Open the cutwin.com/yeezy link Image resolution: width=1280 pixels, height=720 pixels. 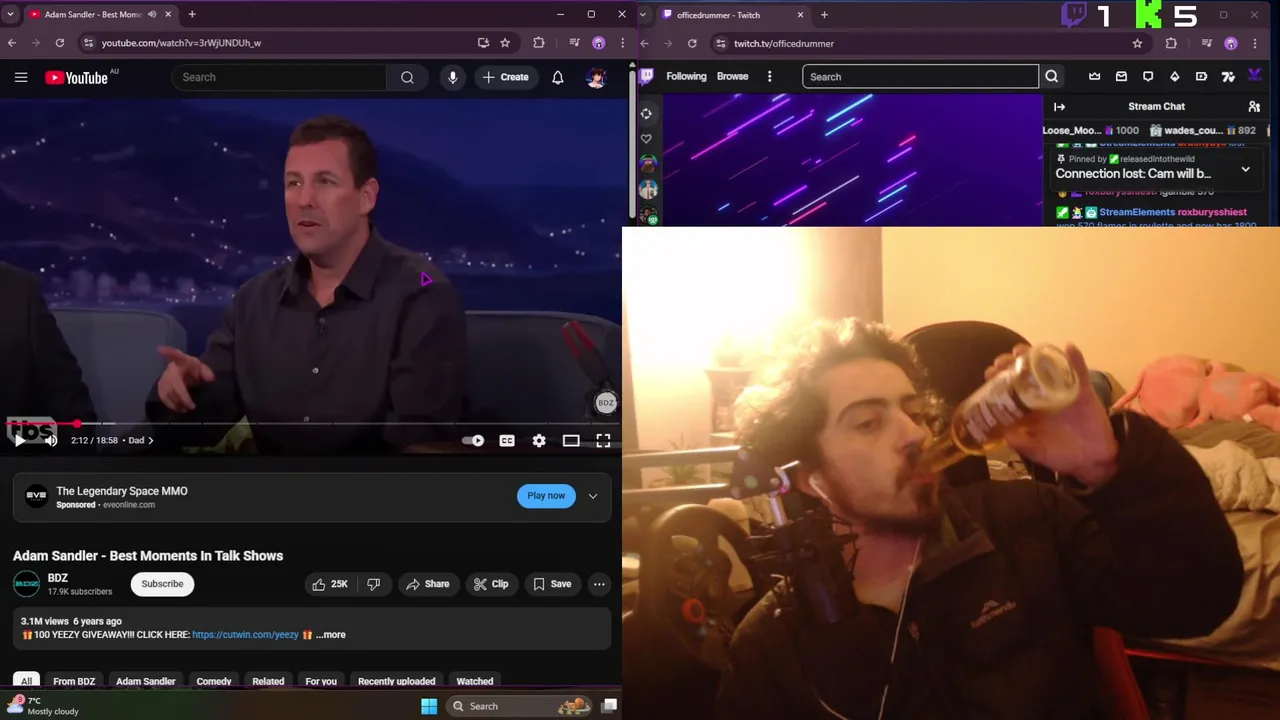pyautogui.click(x=245, y=635)
